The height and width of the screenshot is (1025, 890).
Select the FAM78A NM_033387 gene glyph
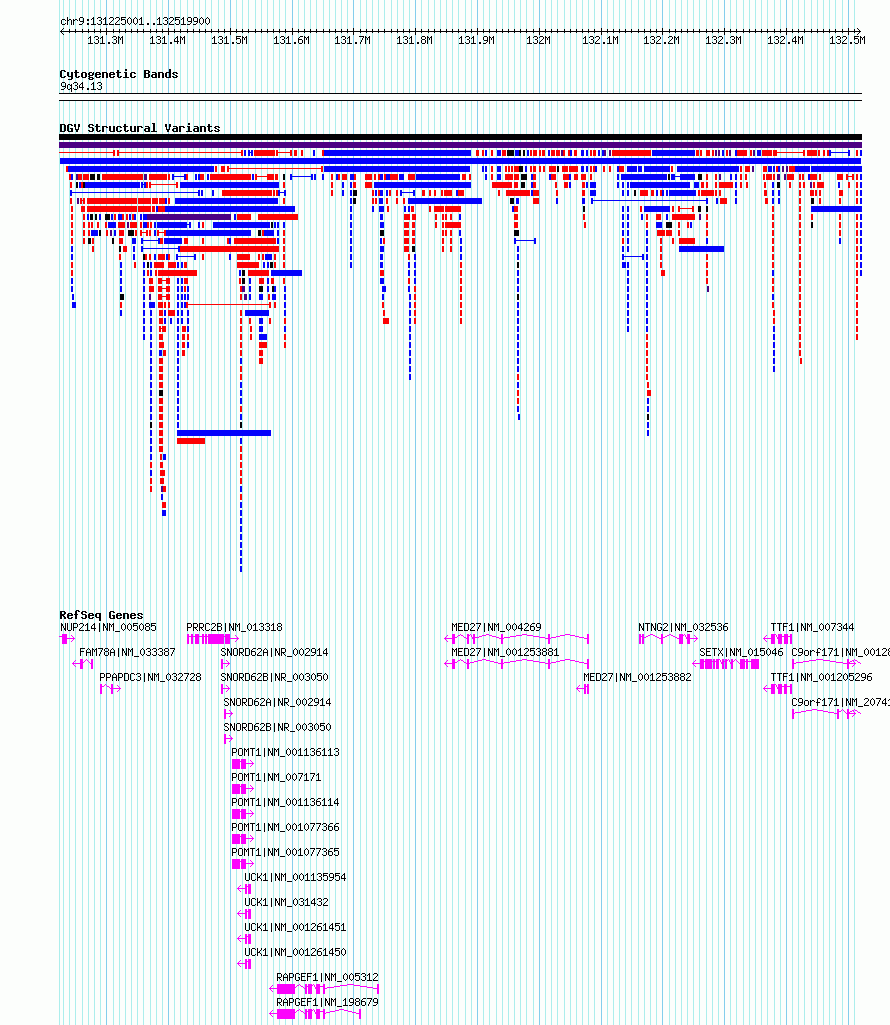pyautogui.click(x=82, y=664)
